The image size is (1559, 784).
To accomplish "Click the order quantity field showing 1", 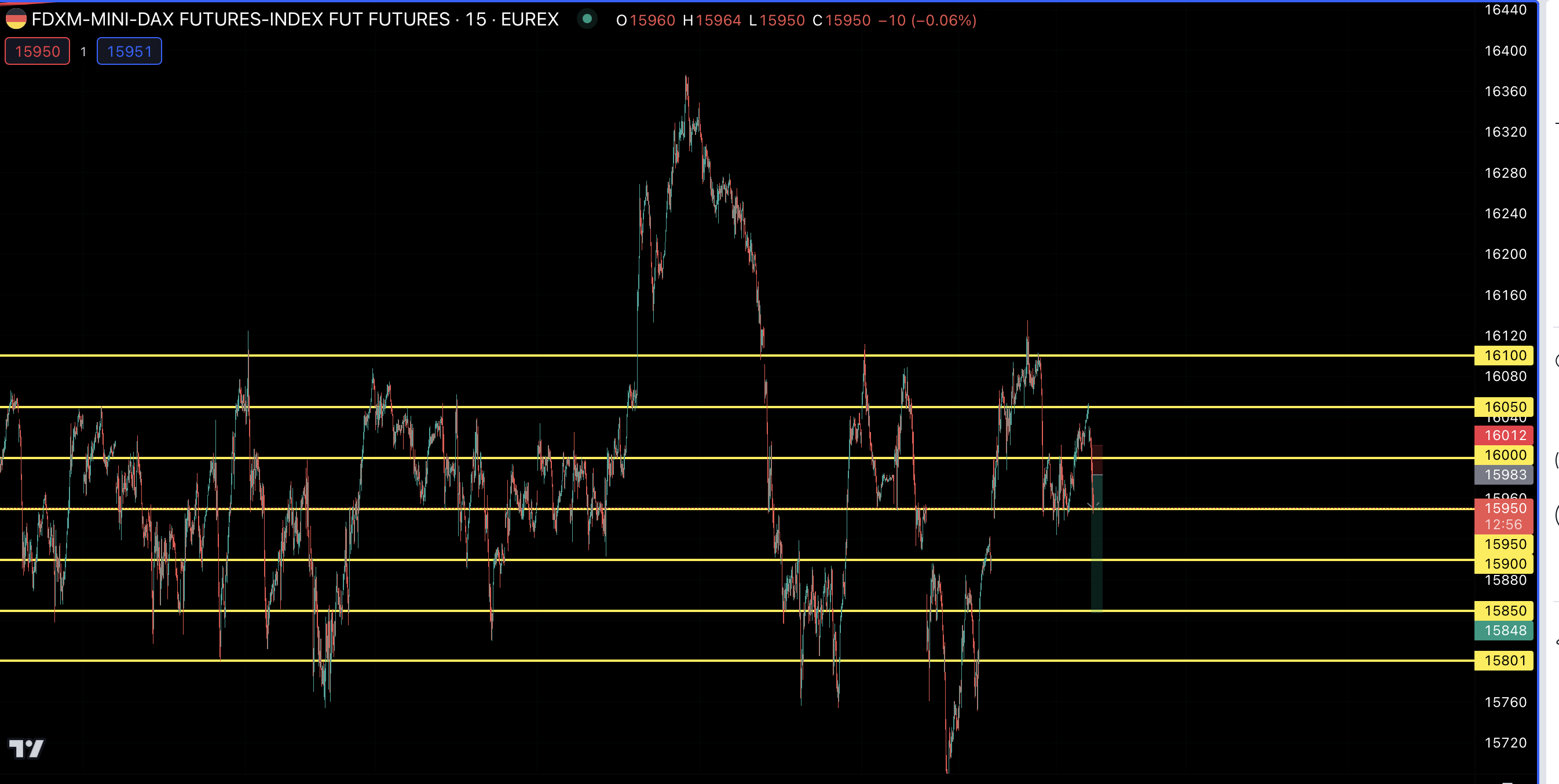I will (83, 52).
